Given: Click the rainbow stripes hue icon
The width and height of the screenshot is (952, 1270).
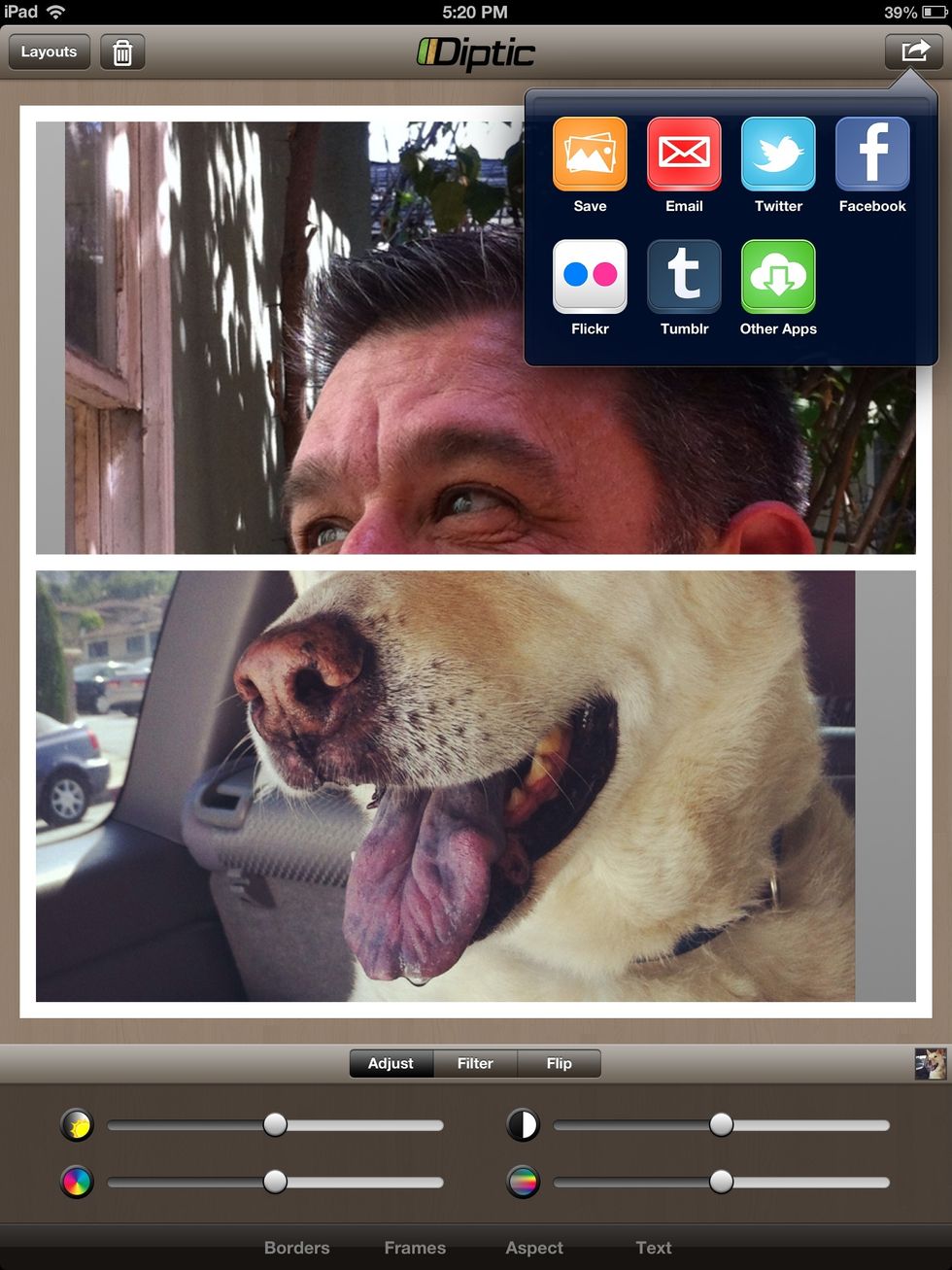Looking at the screenshot, I should 523,1182.
